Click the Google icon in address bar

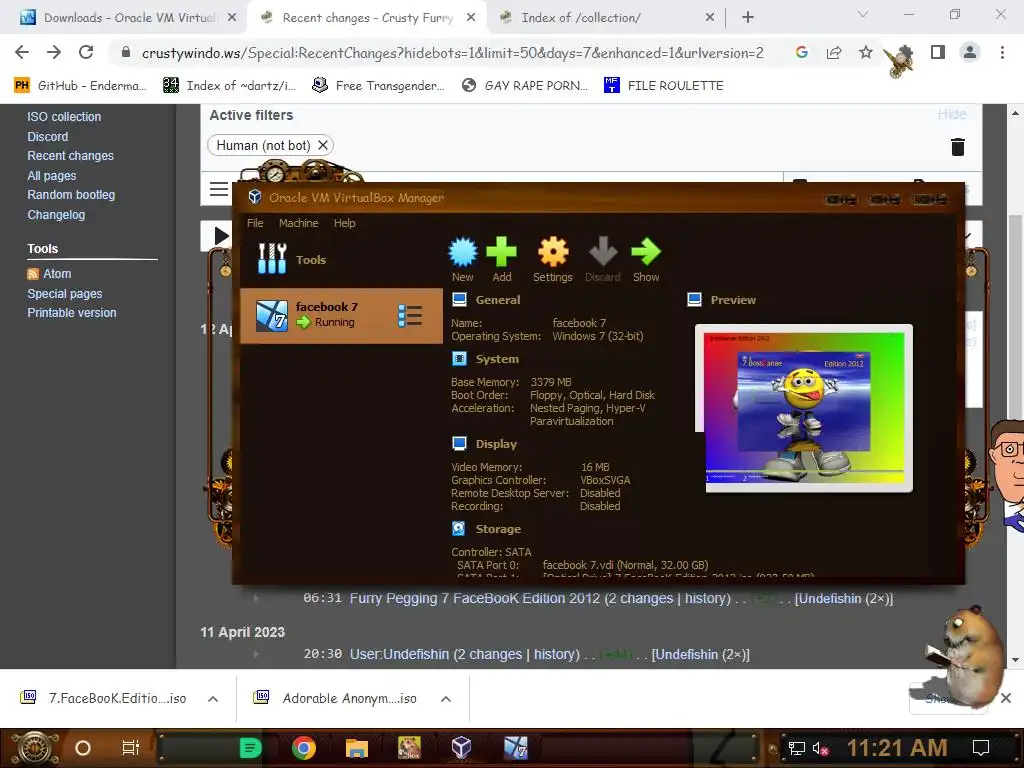coord(802,52)
